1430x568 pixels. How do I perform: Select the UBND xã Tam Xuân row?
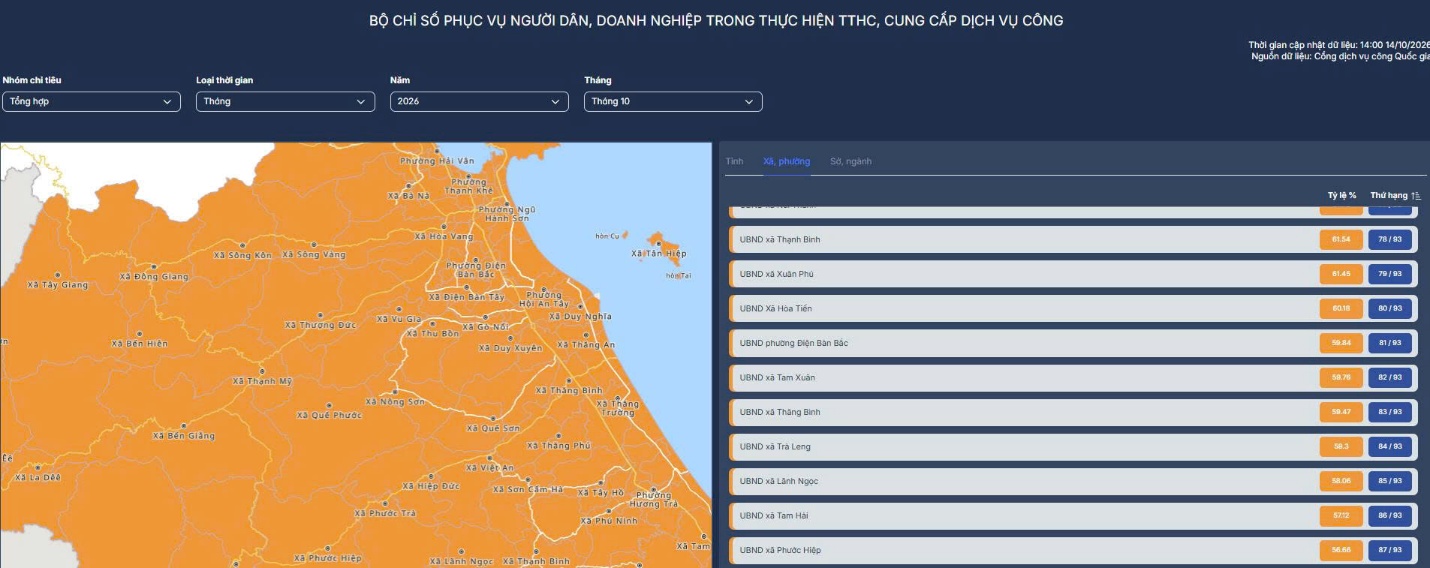(1072, 378)
